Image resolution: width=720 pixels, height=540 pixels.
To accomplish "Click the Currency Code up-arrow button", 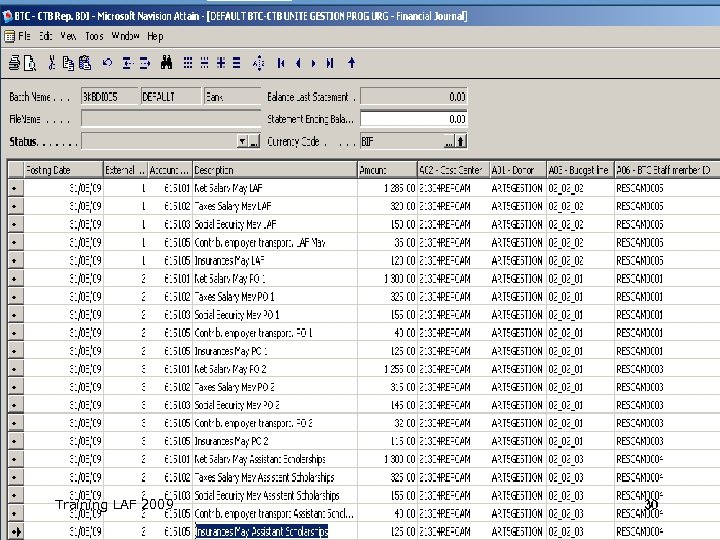I will tap(461, 141).
